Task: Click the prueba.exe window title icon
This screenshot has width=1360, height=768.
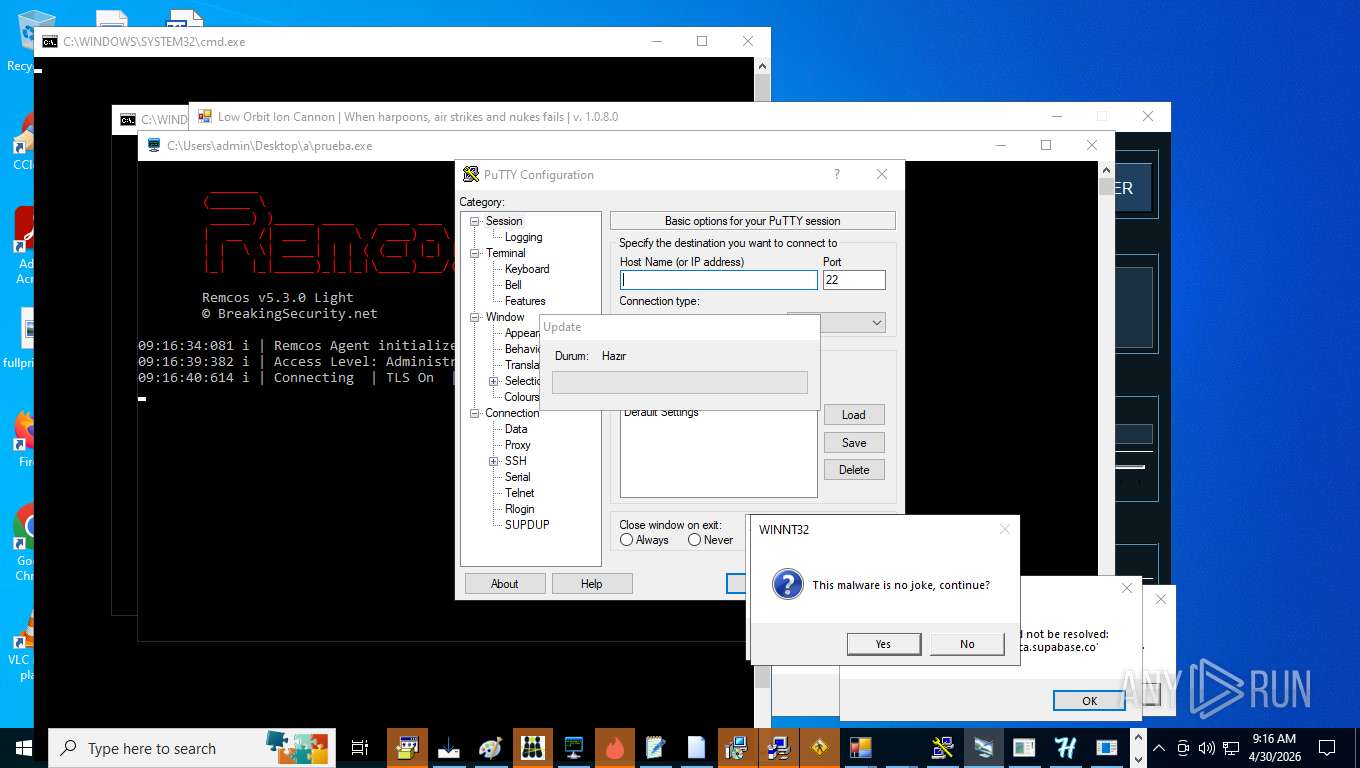Action: (154, 145)
